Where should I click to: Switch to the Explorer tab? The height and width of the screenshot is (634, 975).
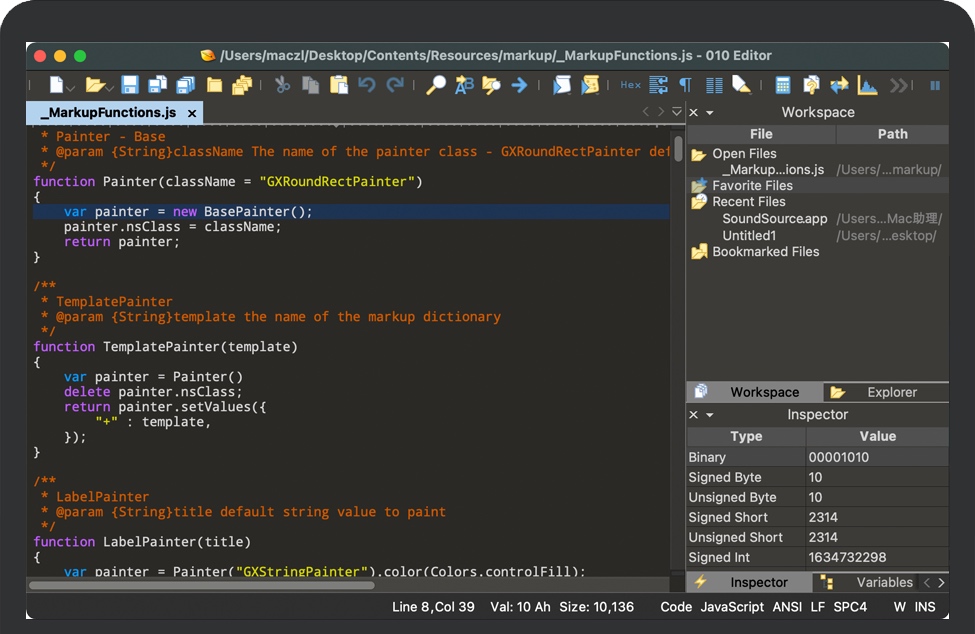pyautogui.click(x=883, y=392)
